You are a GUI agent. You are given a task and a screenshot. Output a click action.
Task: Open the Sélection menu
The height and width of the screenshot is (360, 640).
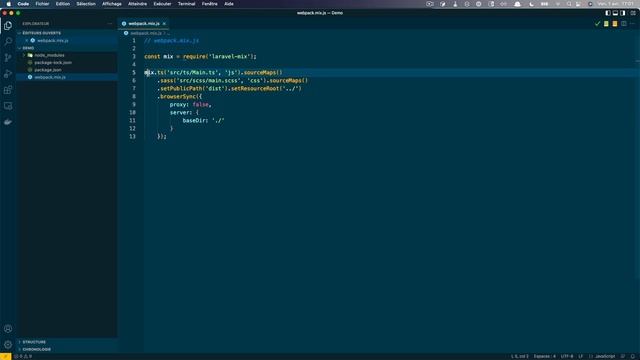[86, 4]
